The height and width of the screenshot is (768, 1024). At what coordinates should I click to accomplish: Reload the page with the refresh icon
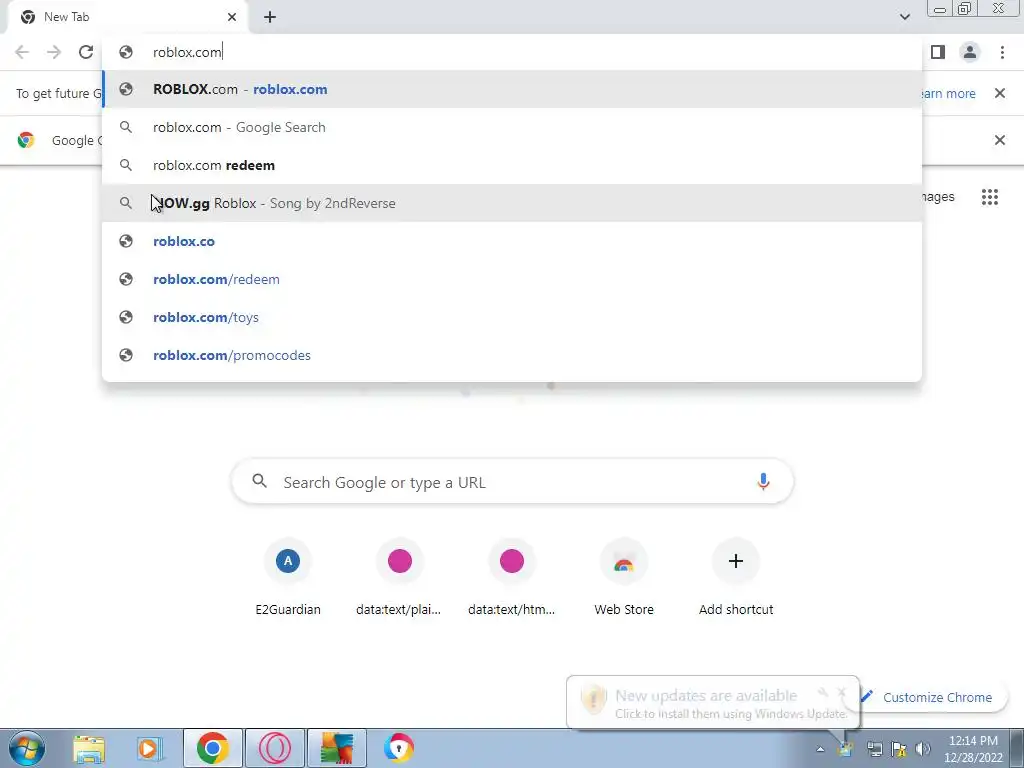point(86,52)
